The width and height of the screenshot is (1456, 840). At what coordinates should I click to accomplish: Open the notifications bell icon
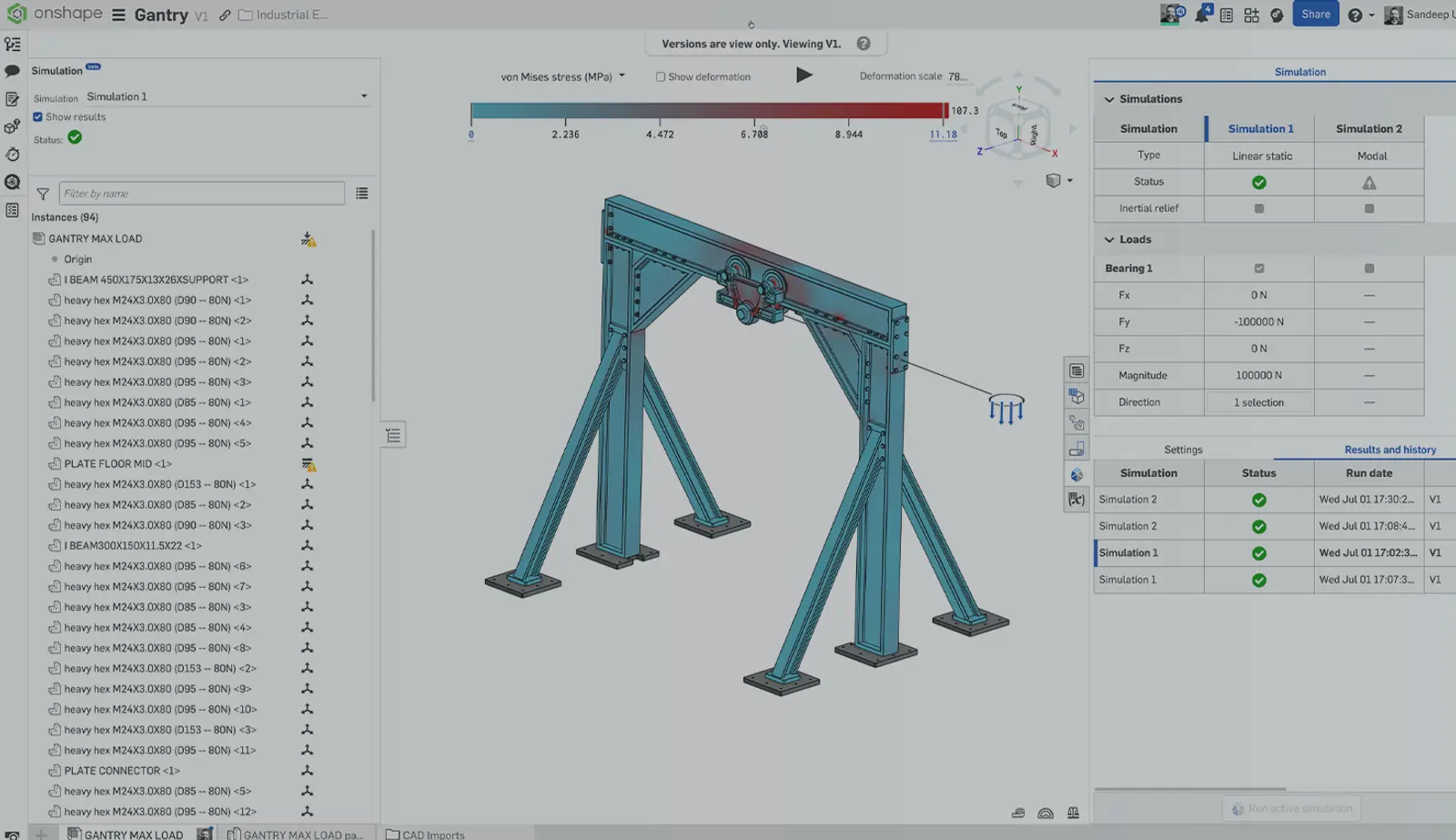click(1202, 15)
